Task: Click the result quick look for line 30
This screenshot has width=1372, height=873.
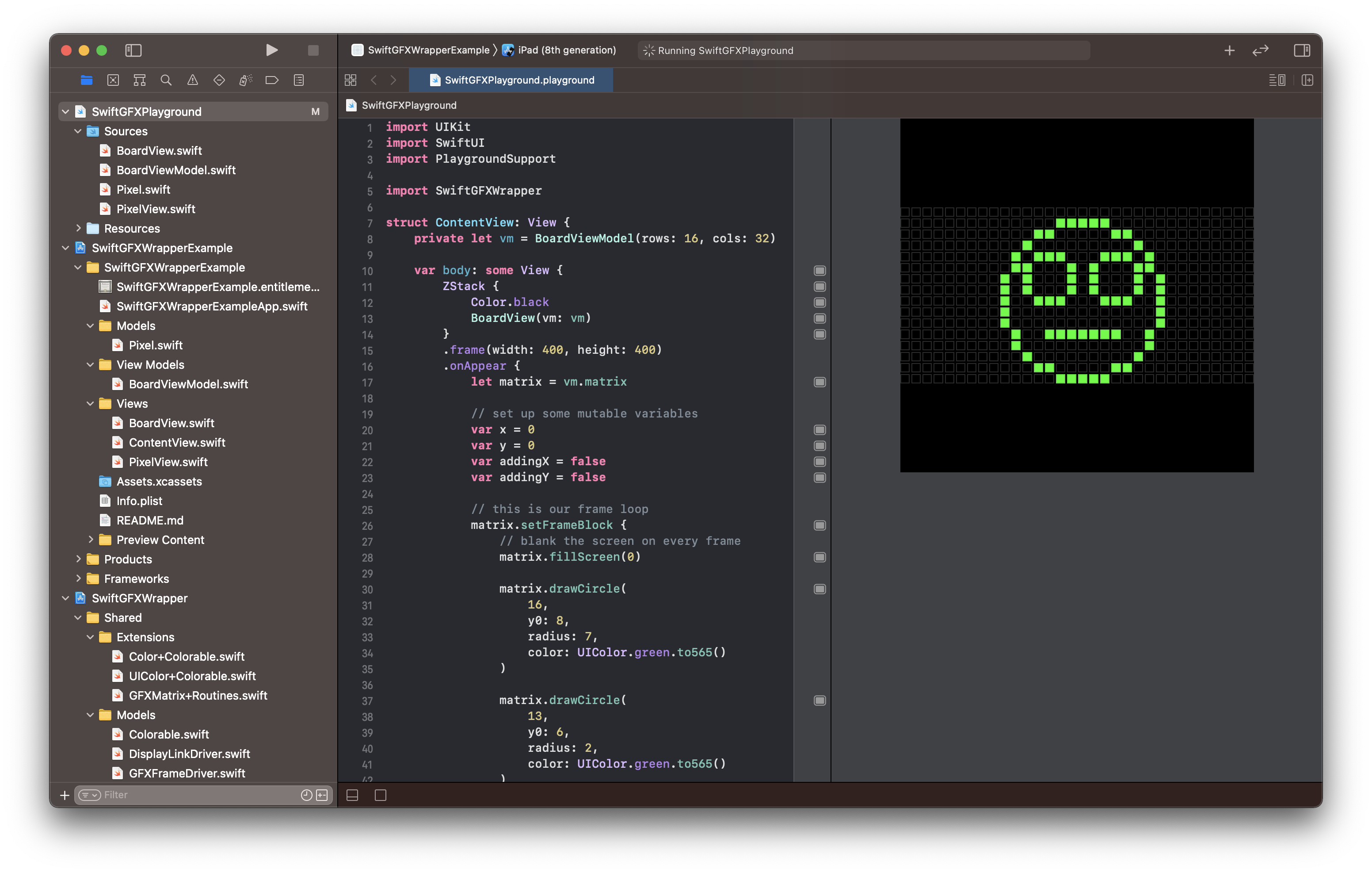Action: [819, 589]
